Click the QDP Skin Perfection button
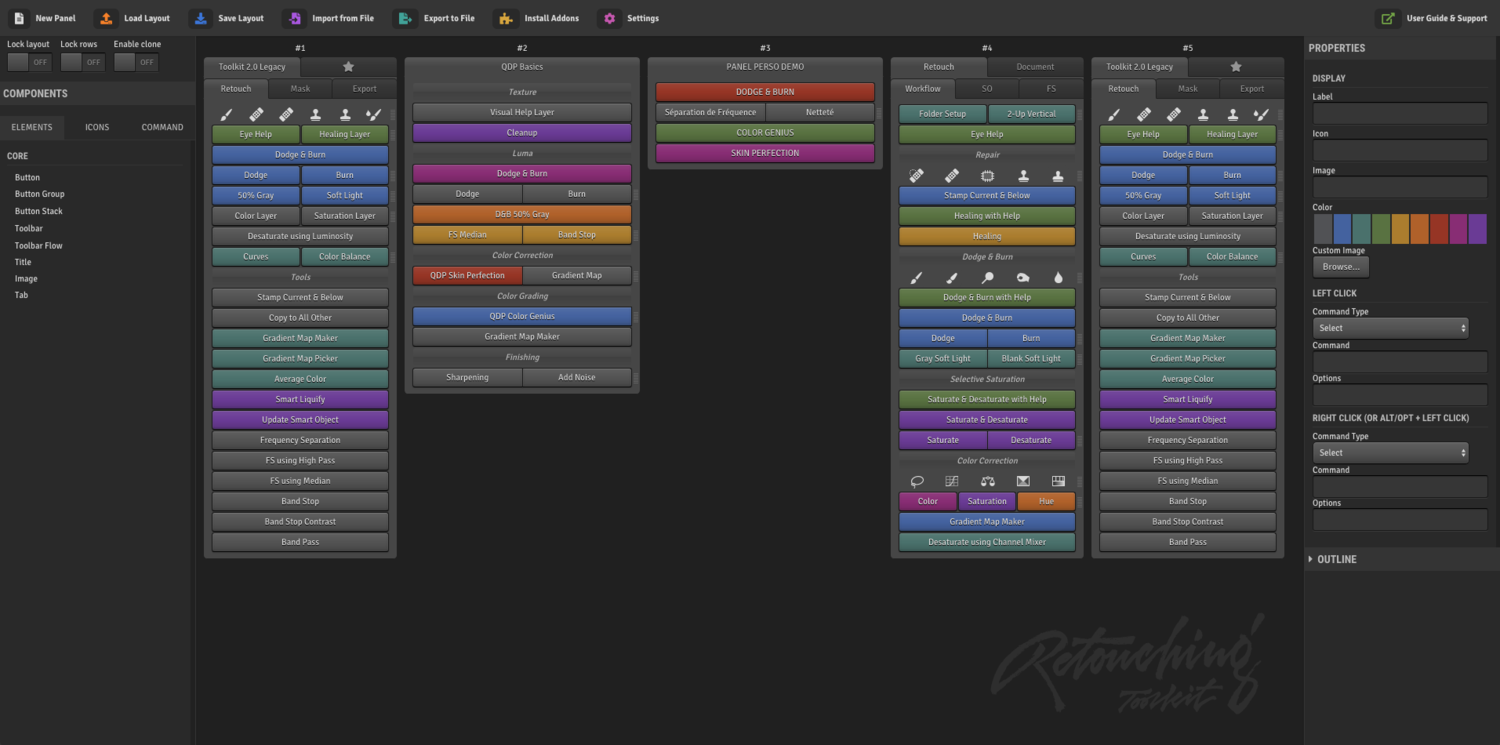Screen dimensions: 1500x745 coord(467,275)
